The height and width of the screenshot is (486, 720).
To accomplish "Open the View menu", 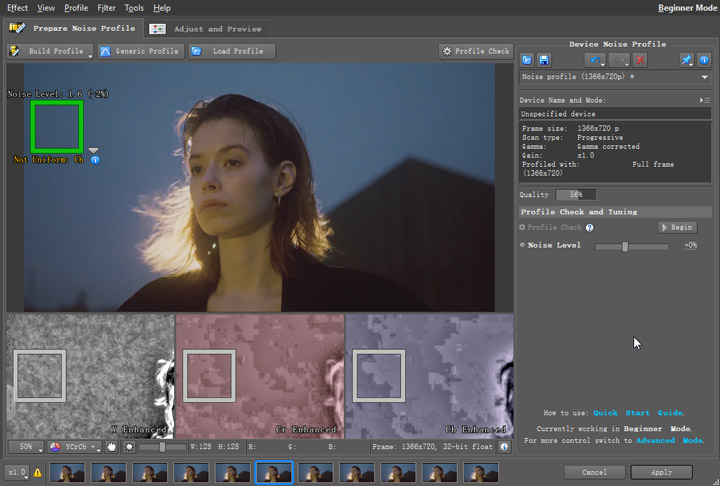I will (46, 8).
